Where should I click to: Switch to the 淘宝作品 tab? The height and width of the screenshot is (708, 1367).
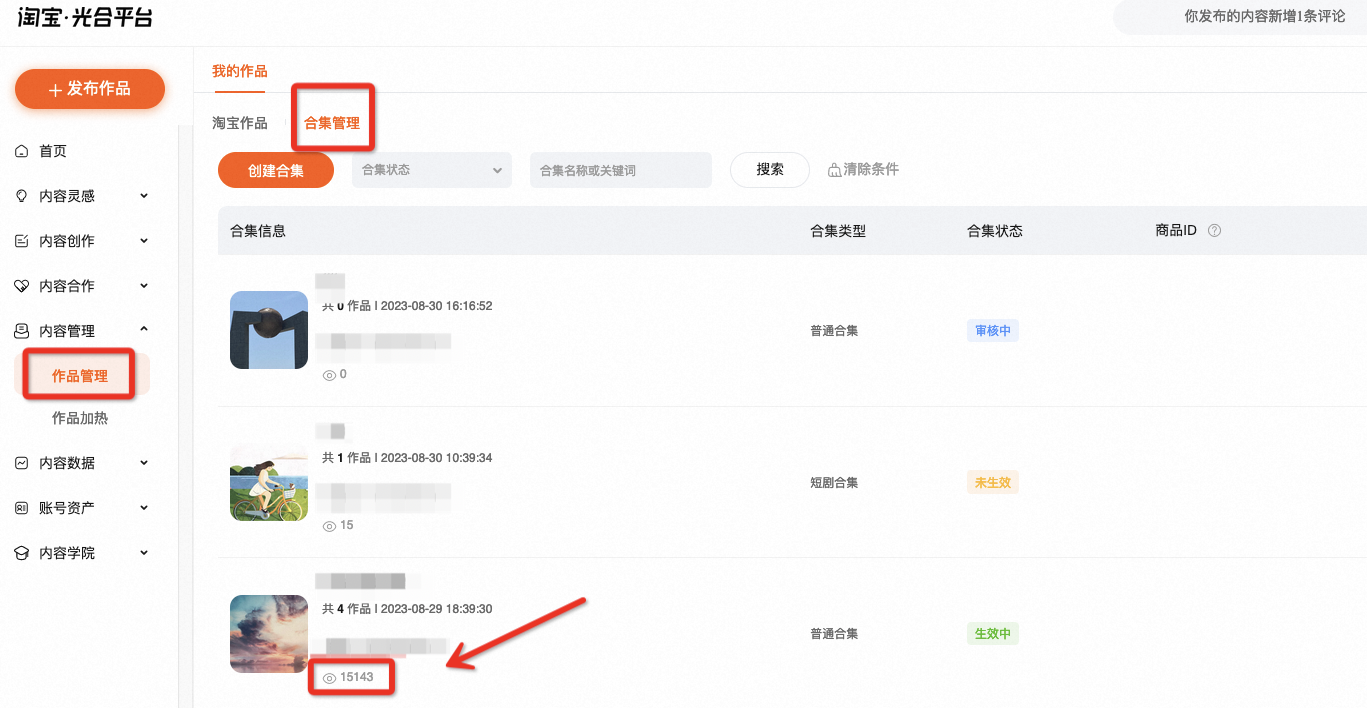point(240,123)
